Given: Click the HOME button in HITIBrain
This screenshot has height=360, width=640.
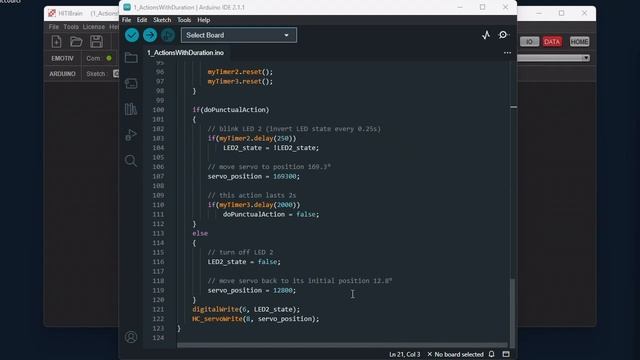Looking at the screenshot, I should [x=579, y=42].
